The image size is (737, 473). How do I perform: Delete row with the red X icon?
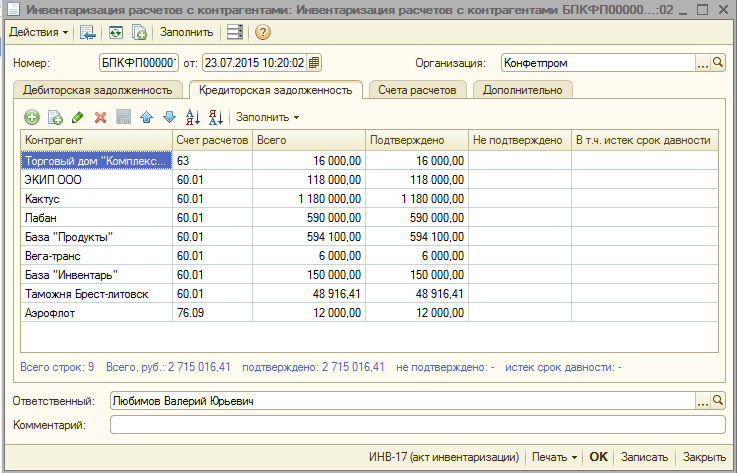100,117
